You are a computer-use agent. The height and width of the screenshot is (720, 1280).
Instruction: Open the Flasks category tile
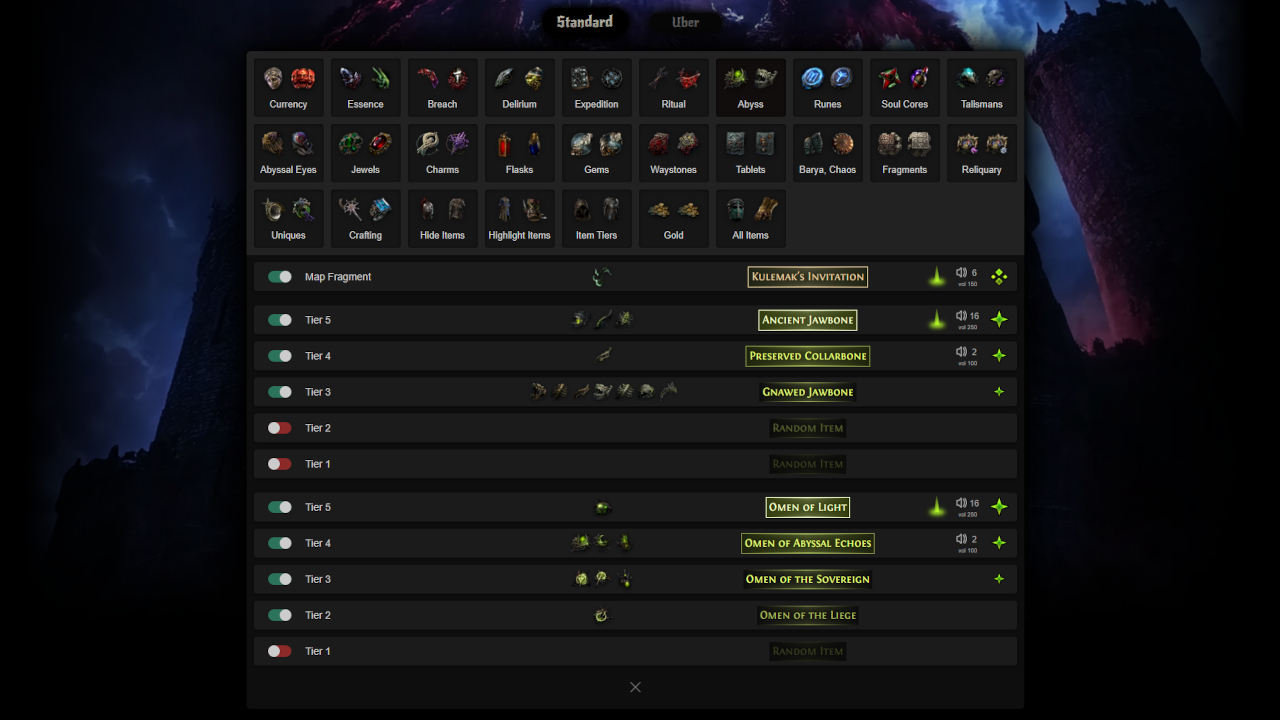tap(519, 153)
